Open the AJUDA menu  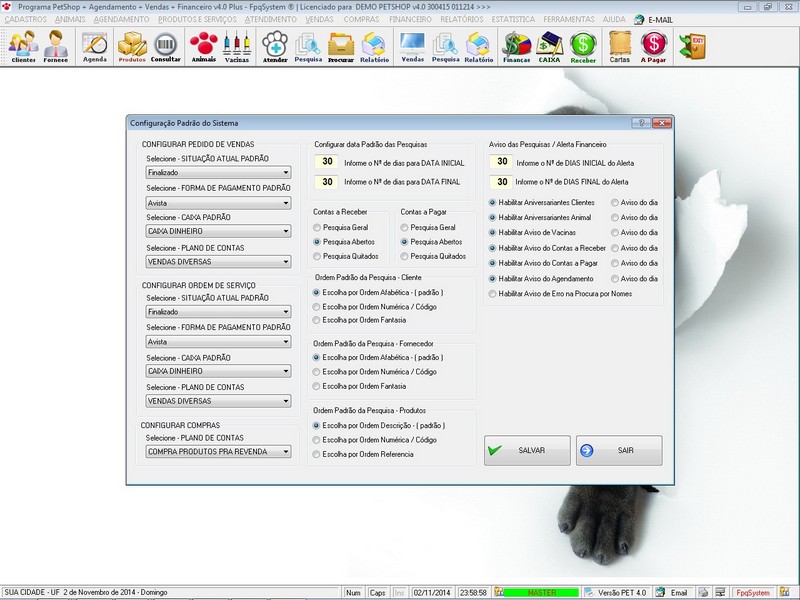point(614,19)
